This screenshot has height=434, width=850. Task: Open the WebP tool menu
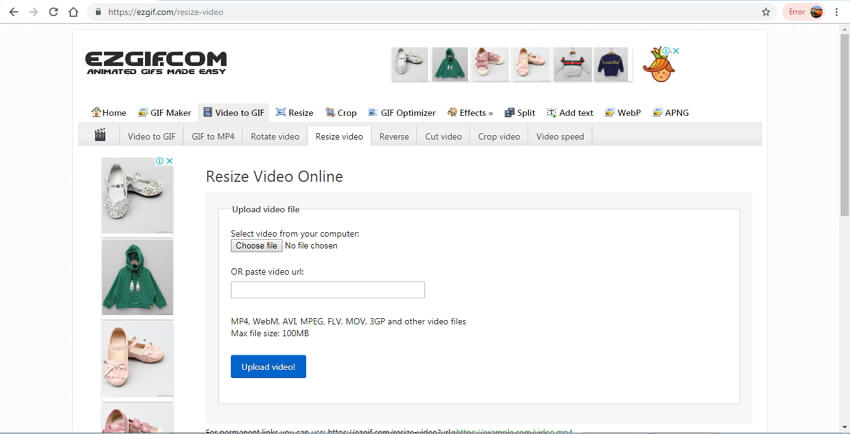click(x=623, y=113)
